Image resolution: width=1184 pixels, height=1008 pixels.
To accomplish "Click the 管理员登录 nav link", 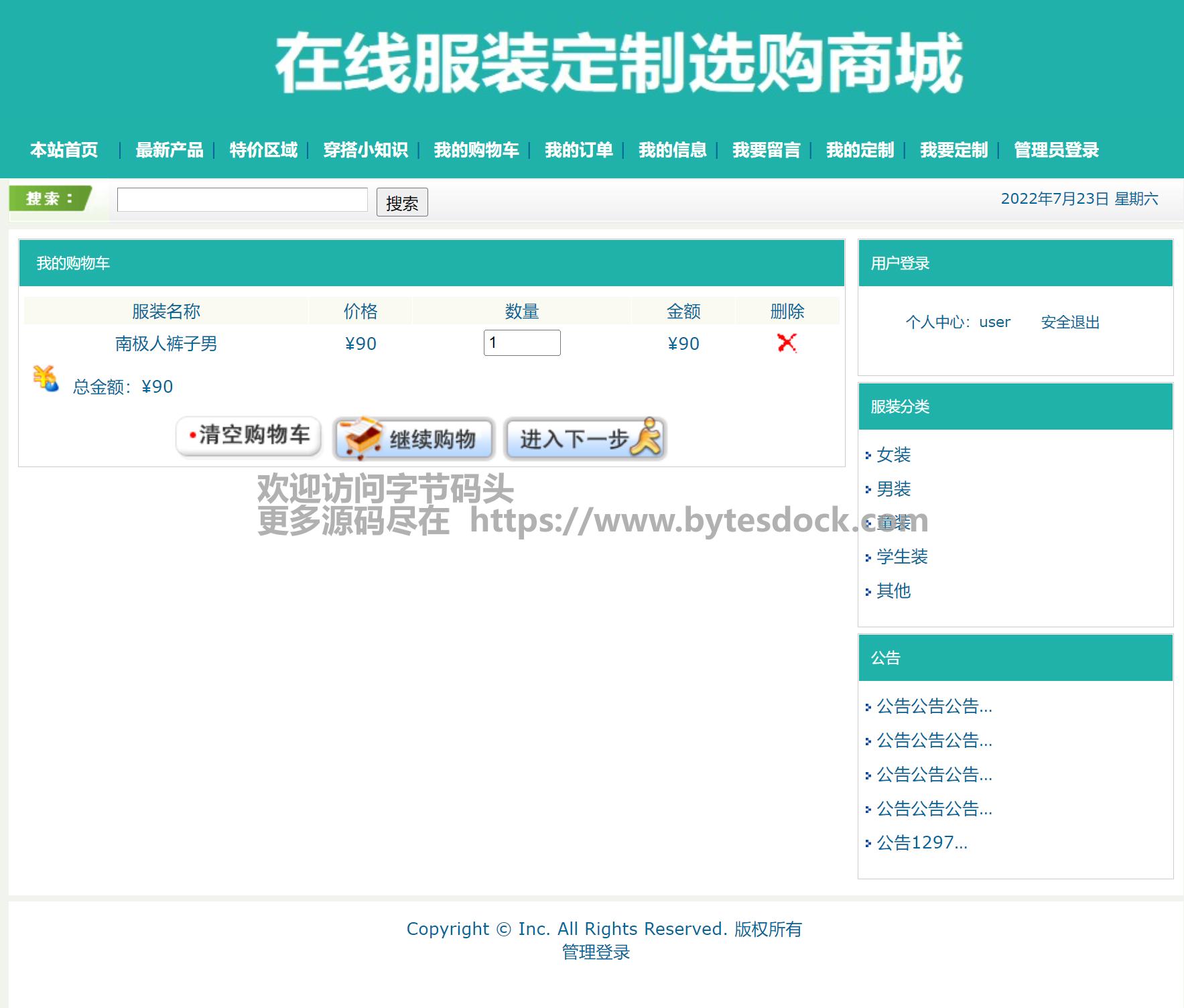I will pyautogui.click(x=1056, y=150).
